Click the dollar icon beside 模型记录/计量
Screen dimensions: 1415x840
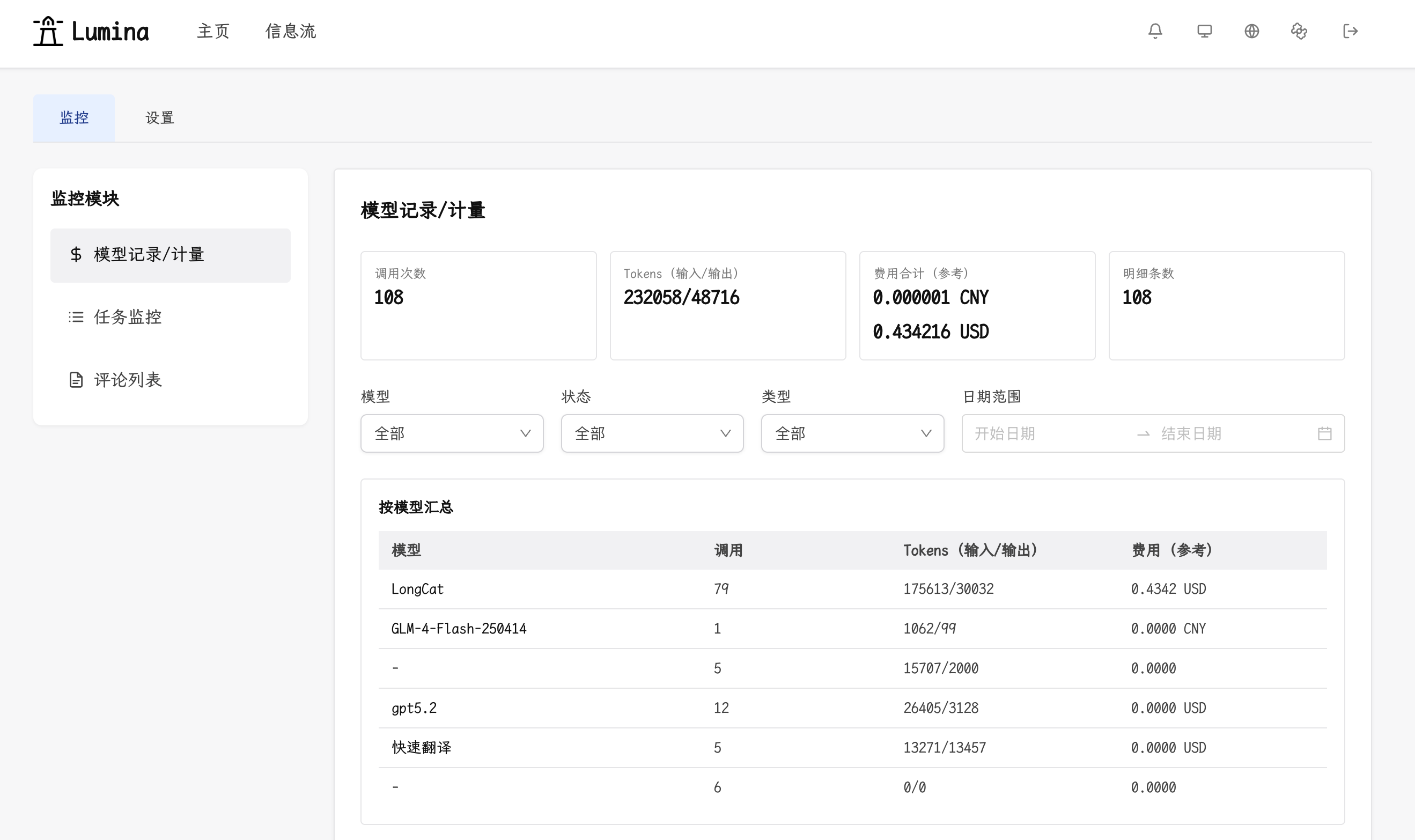pyautogui.click(x=76, y=255)
